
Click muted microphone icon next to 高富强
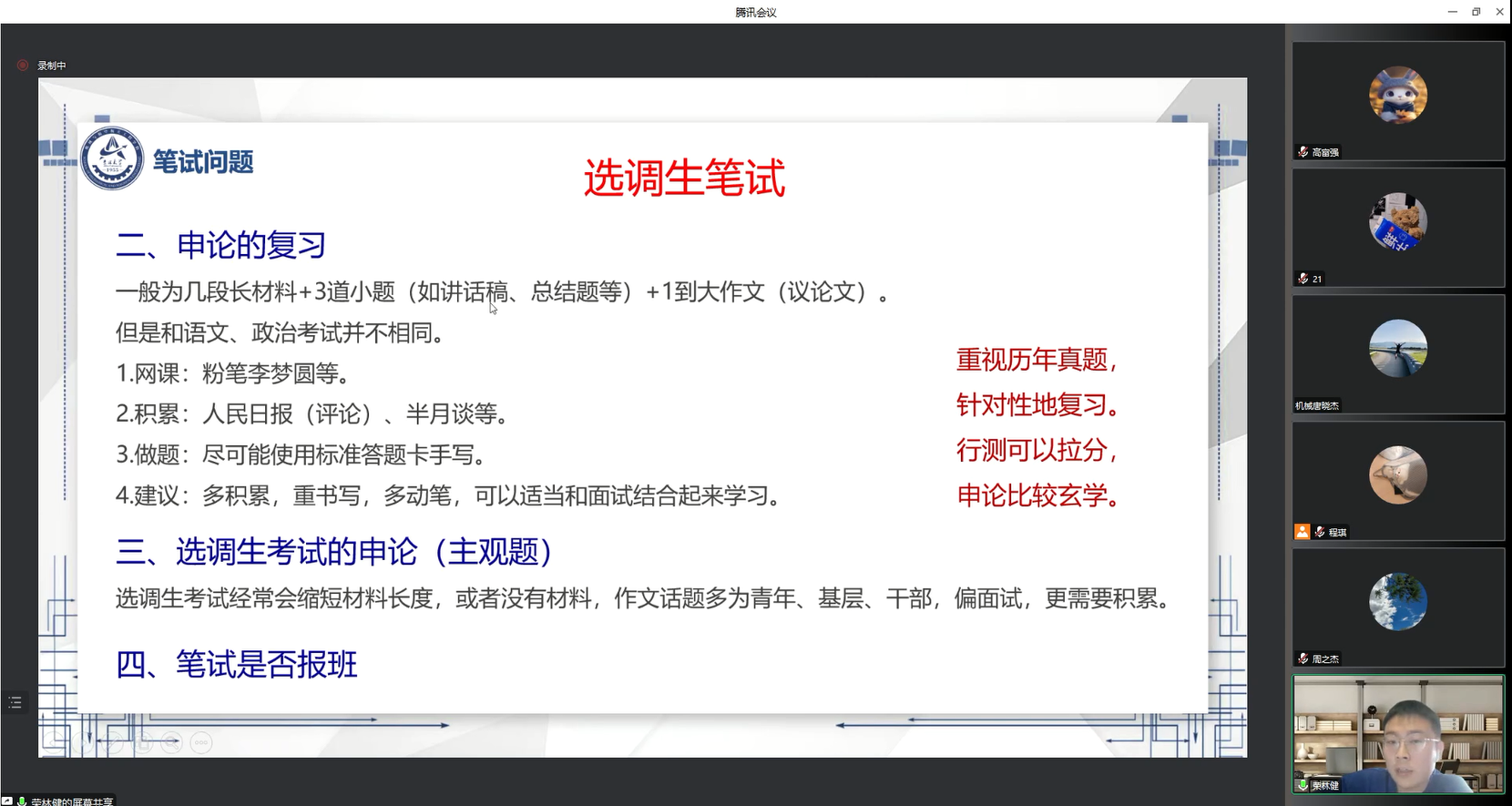coord(1303,152)
